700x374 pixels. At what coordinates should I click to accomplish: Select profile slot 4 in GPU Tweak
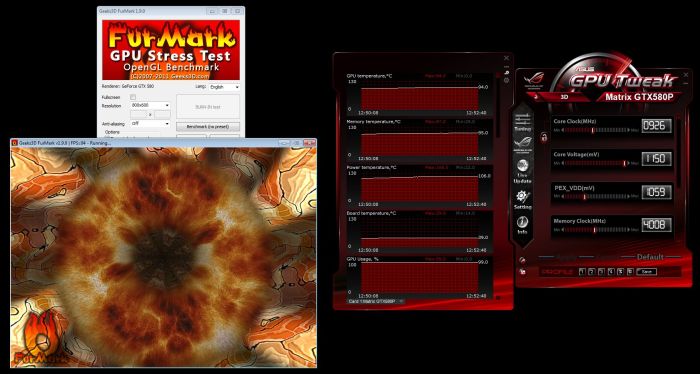click(611, 271)
